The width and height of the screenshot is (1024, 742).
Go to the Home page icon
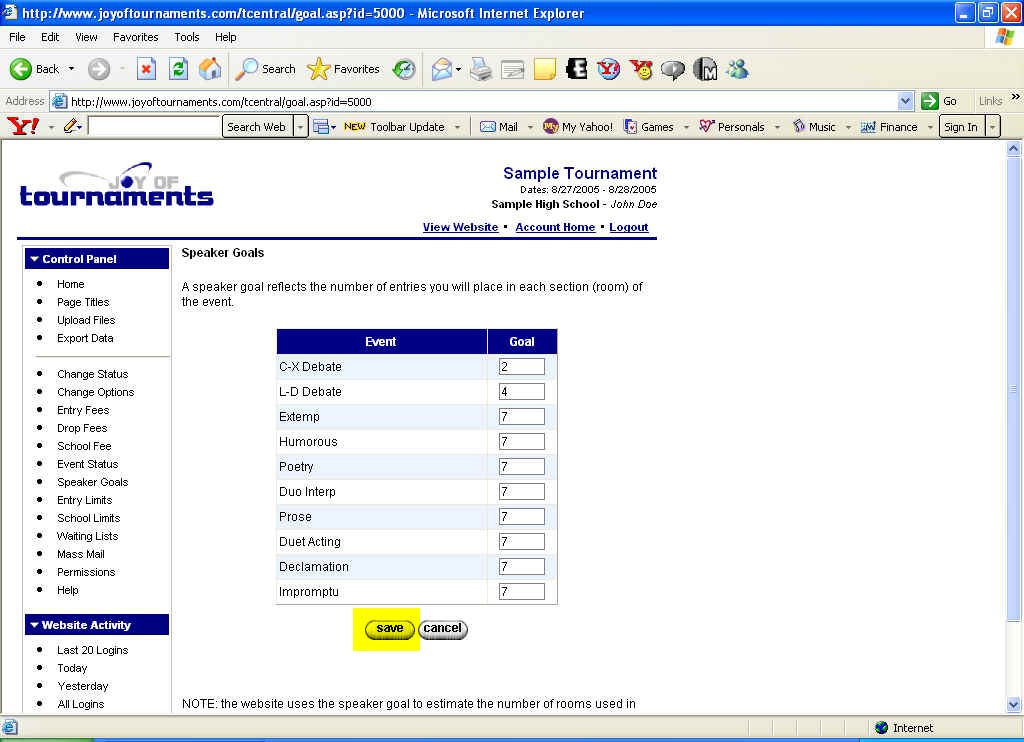click(x=210, y=69)
